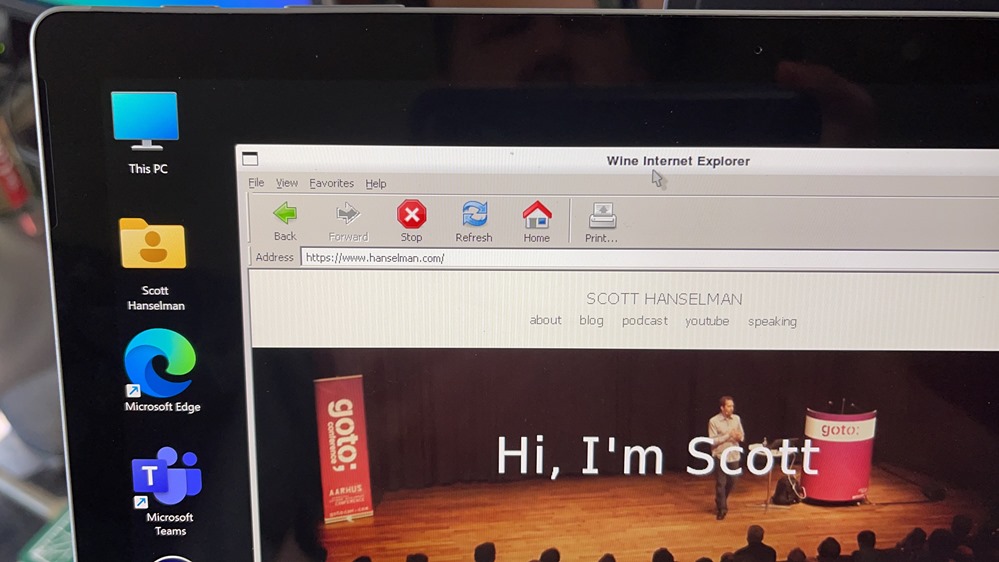This screenshot has height=562, width=999.
Task: Open Wine Internet Explorer window system menu icon
Action: click(250, 158)
